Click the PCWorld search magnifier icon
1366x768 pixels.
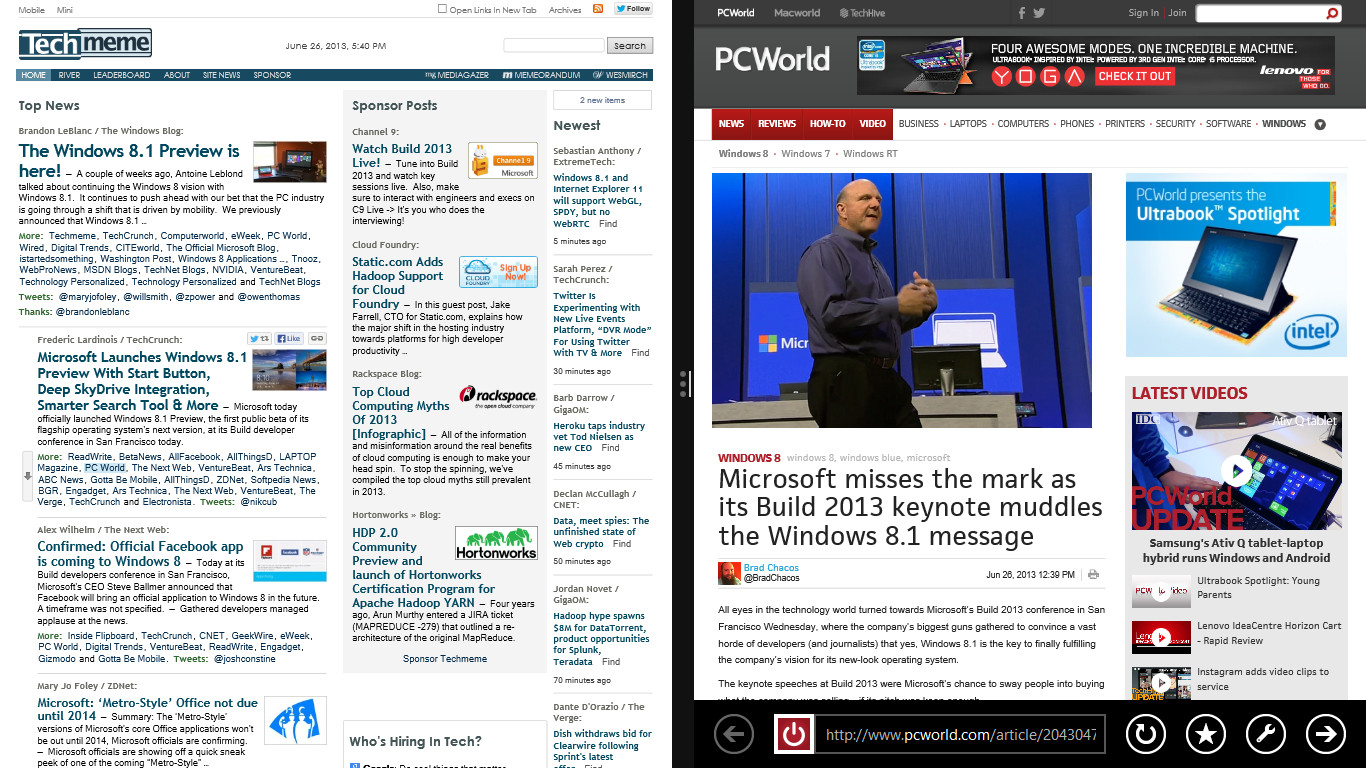pyautogui.click(x=1332, y=13)
